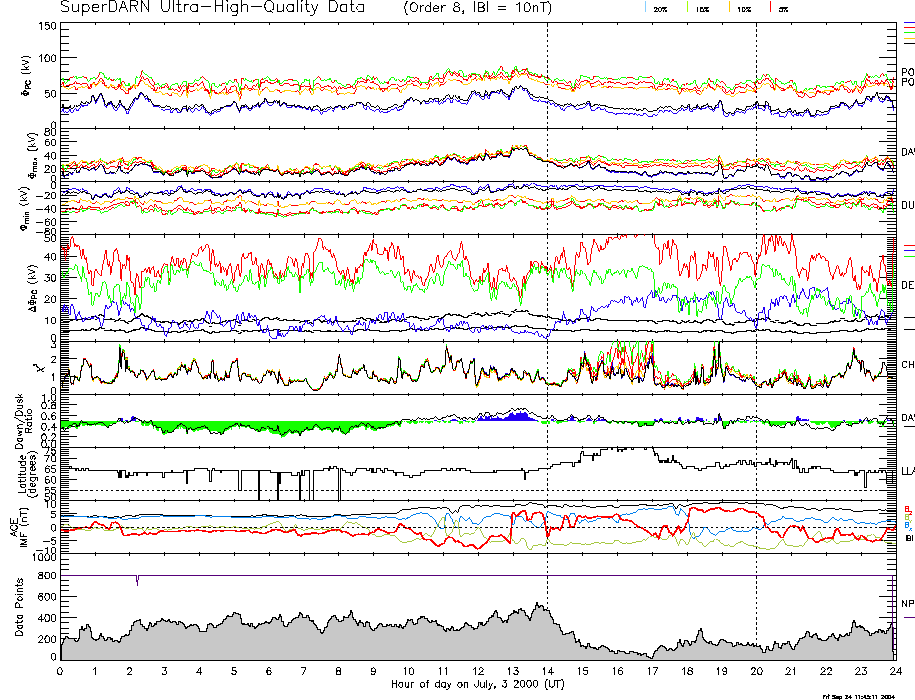
Task: Click the Hour of day x-axis label
Action: [x=476, y=685]
